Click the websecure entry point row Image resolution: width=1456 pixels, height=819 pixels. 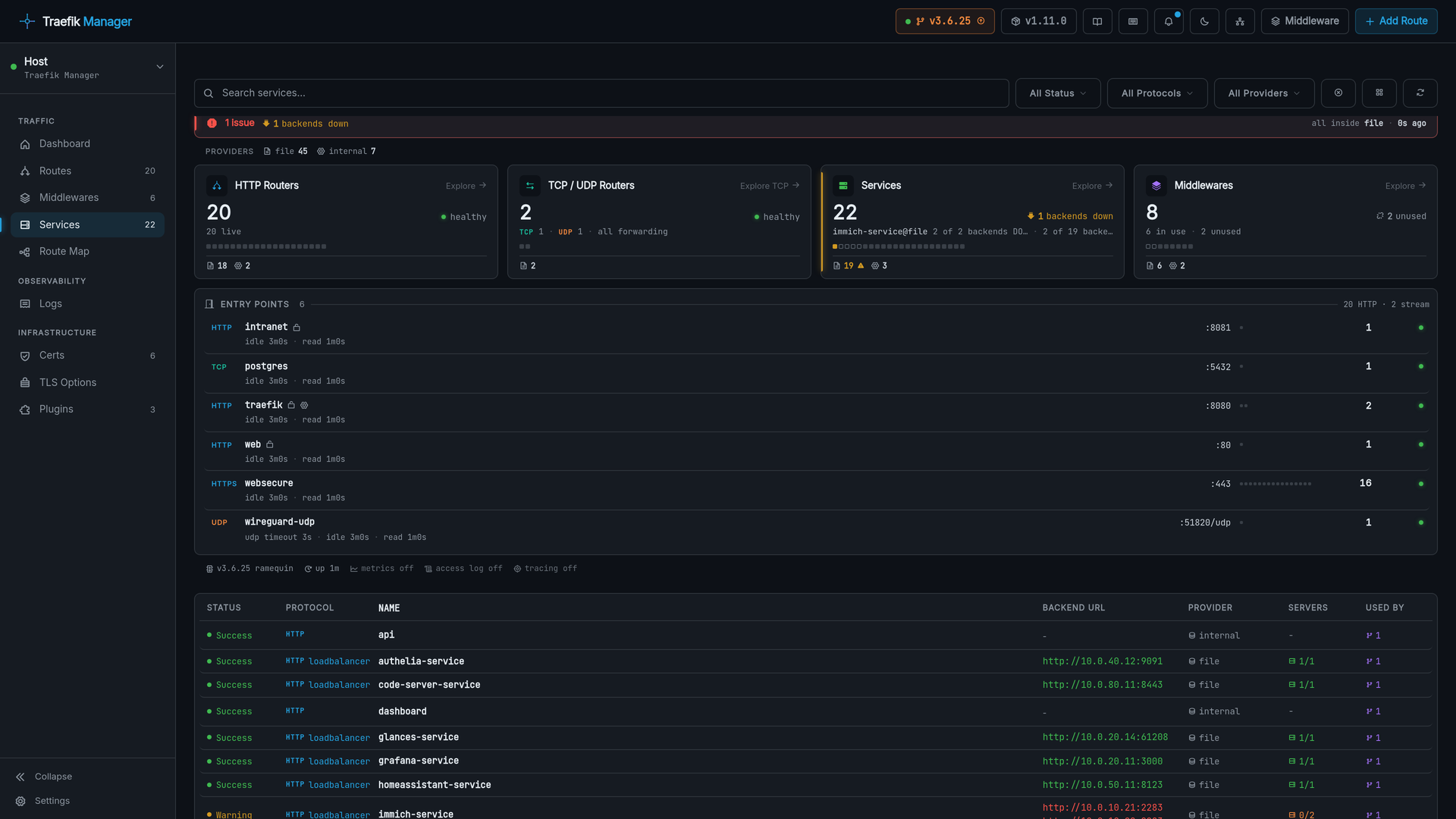pyautogui.click(x=816, y=490)
